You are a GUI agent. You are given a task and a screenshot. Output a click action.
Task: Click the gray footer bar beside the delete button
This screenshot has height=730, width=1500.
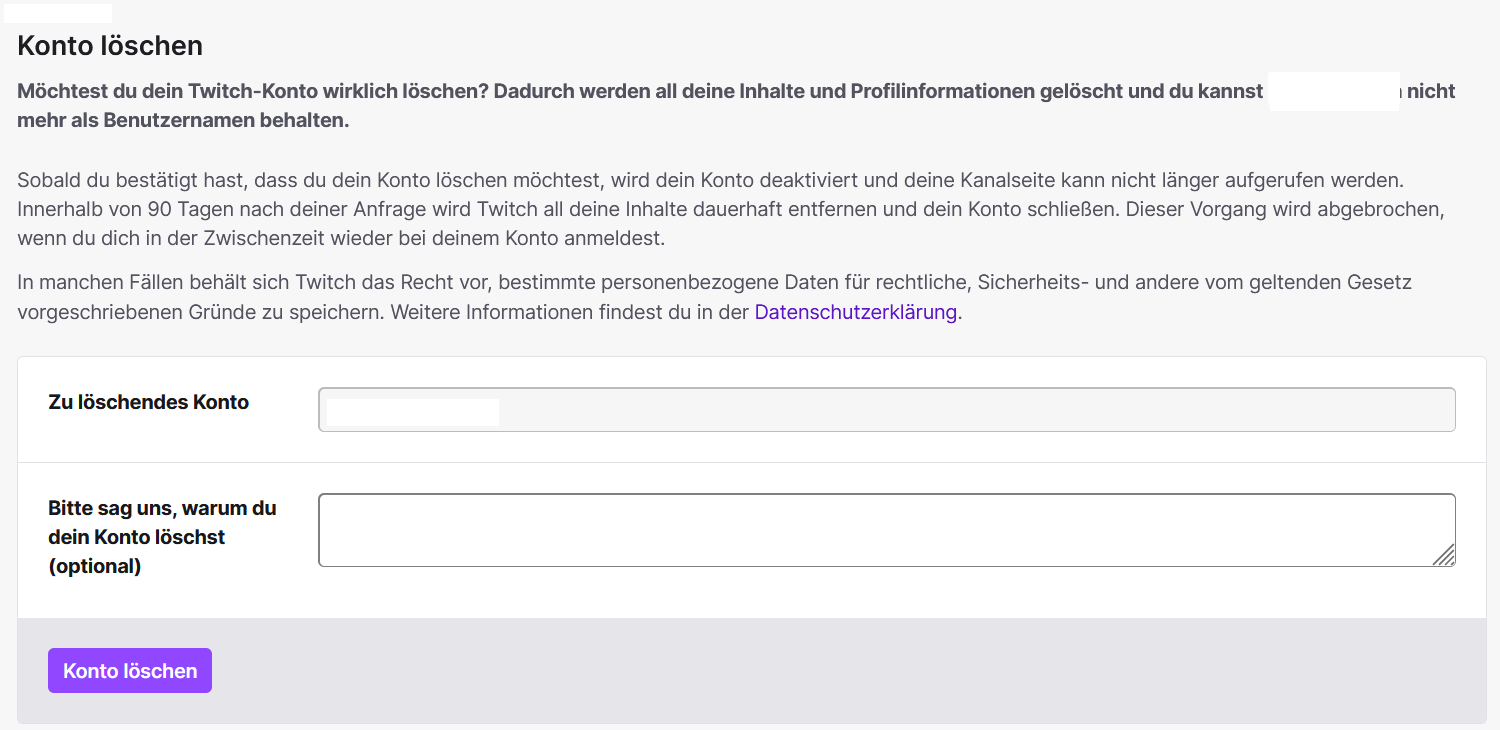pos(800,671)
